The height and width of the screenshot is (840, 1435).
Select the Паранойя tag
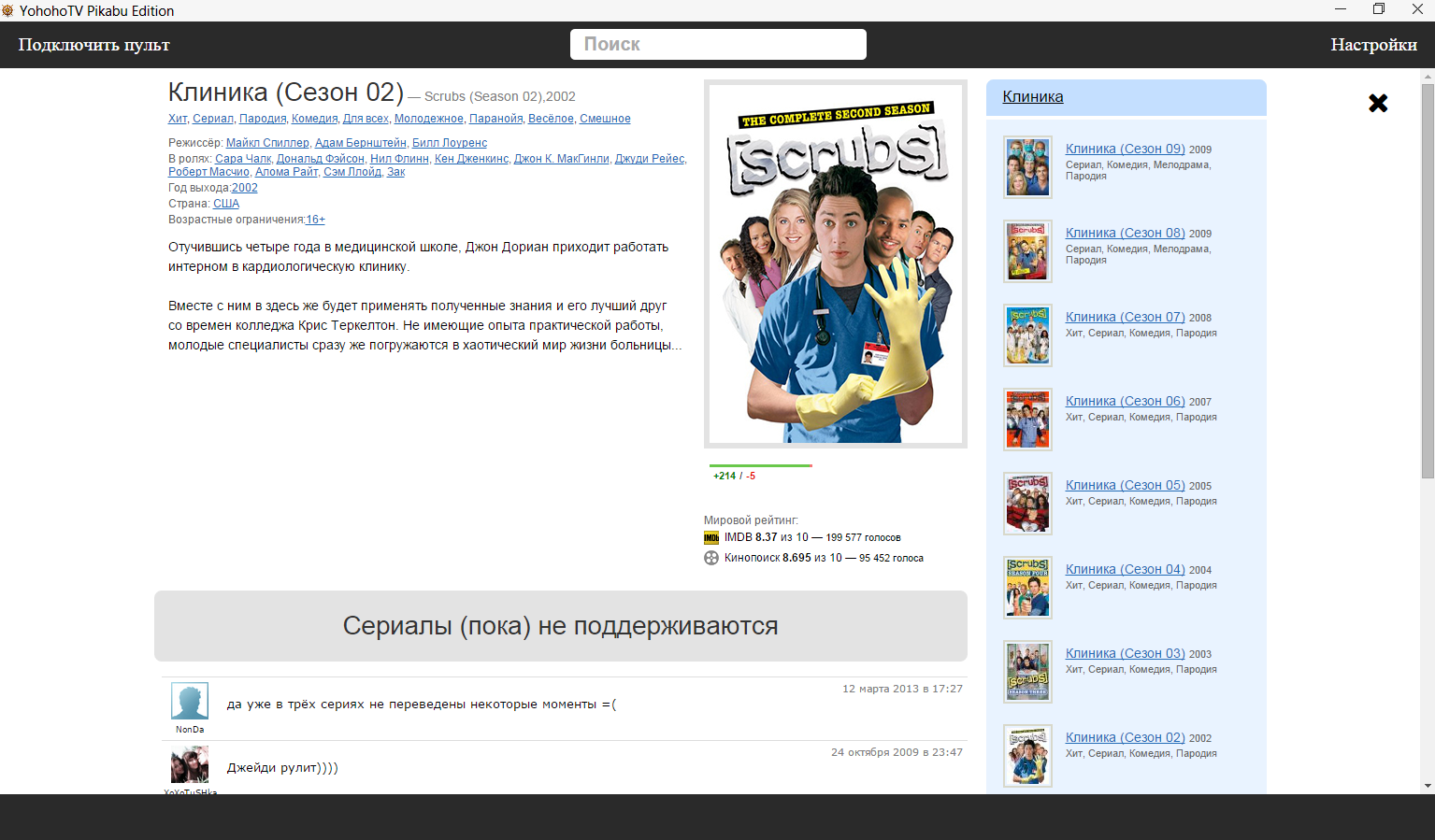click(496, 119)
